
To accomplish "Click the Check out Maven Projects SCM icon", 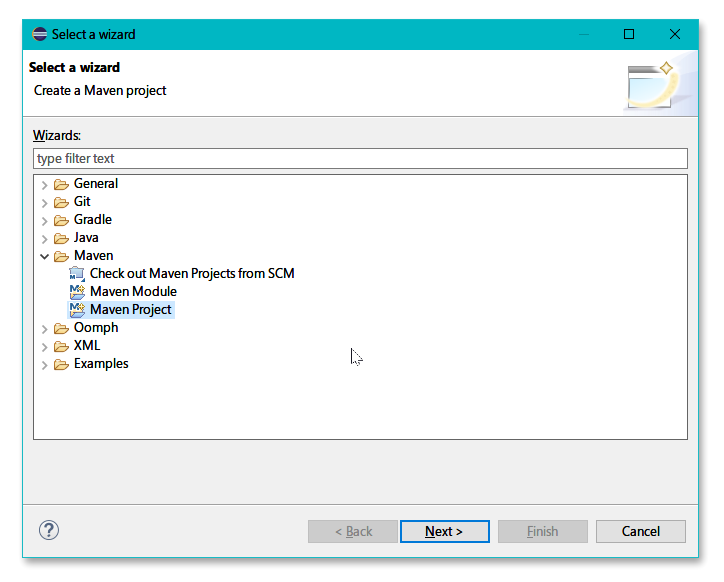I will click(77, 274).
